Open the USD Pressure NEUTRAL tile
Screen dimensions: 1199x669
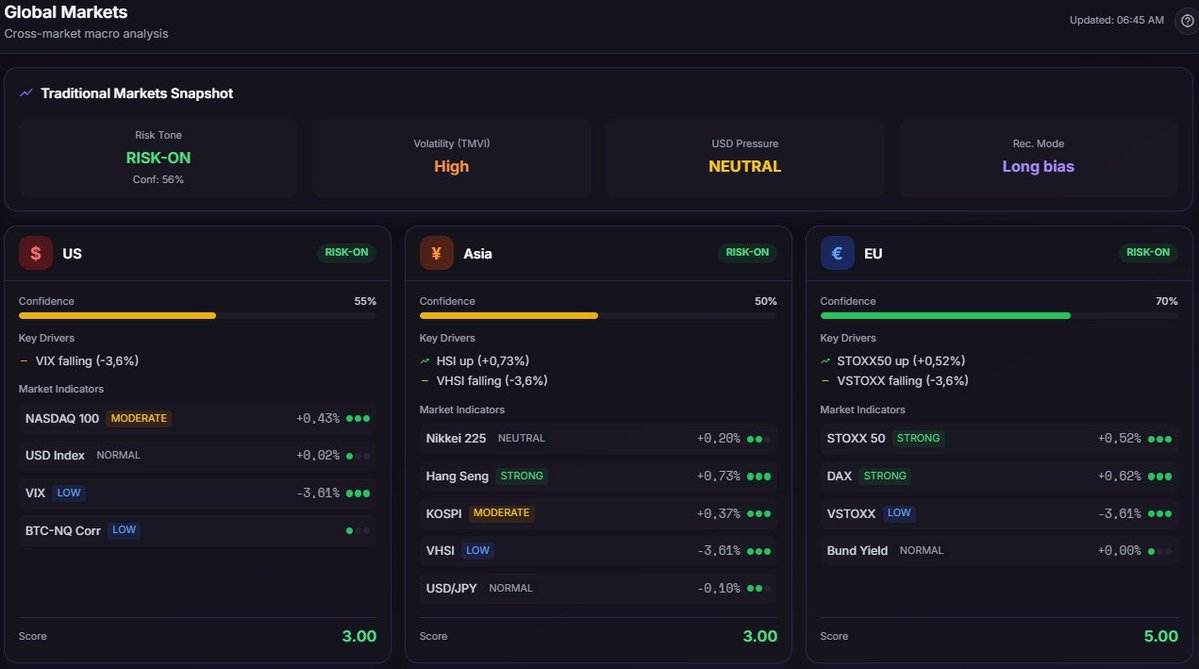pos(745,158)
